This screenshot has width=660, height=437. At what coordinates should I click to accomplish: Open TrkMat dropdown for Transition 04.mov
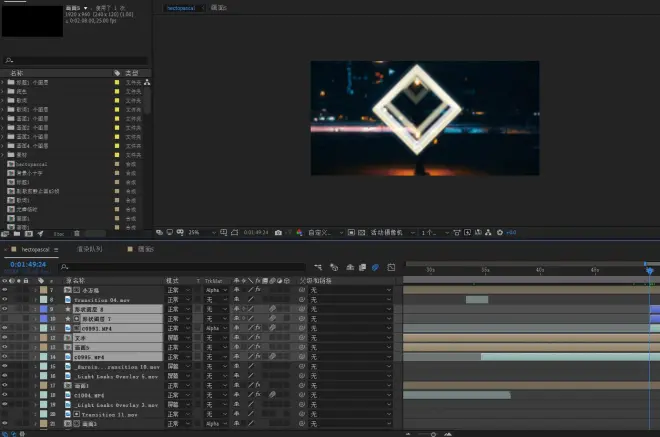[217, 300]
